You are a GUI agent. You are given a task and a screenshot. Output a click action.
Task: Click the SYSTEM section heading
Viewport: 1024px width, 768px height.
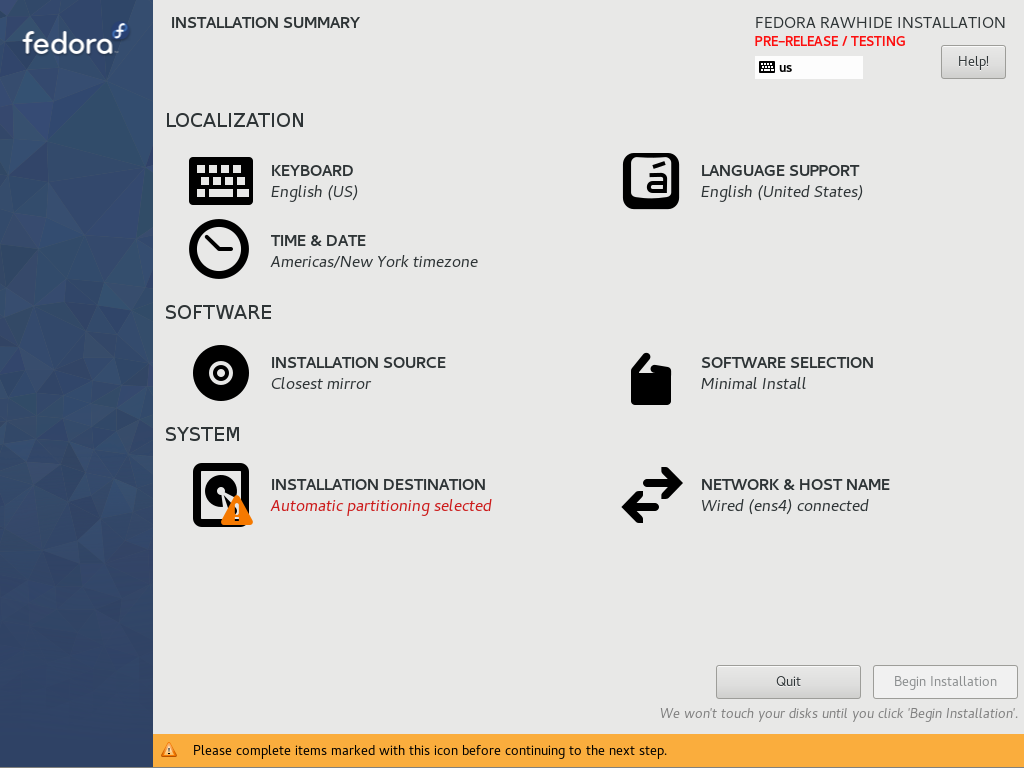(x=202, y=434)
